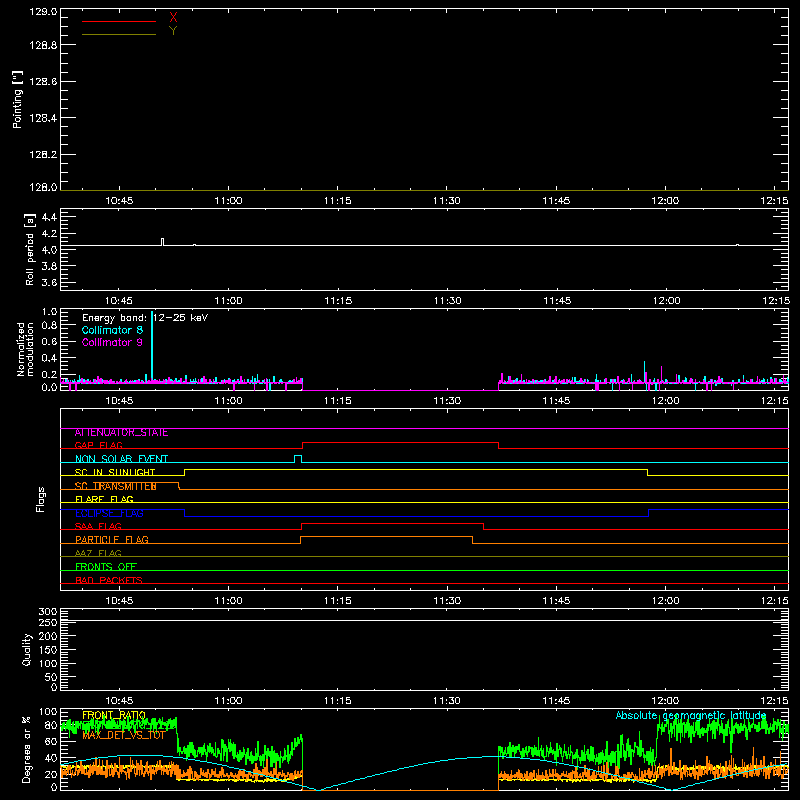This screenshot has width=800, height=800.
Task: Click the GAP_FLAG label
Action: 98,445
